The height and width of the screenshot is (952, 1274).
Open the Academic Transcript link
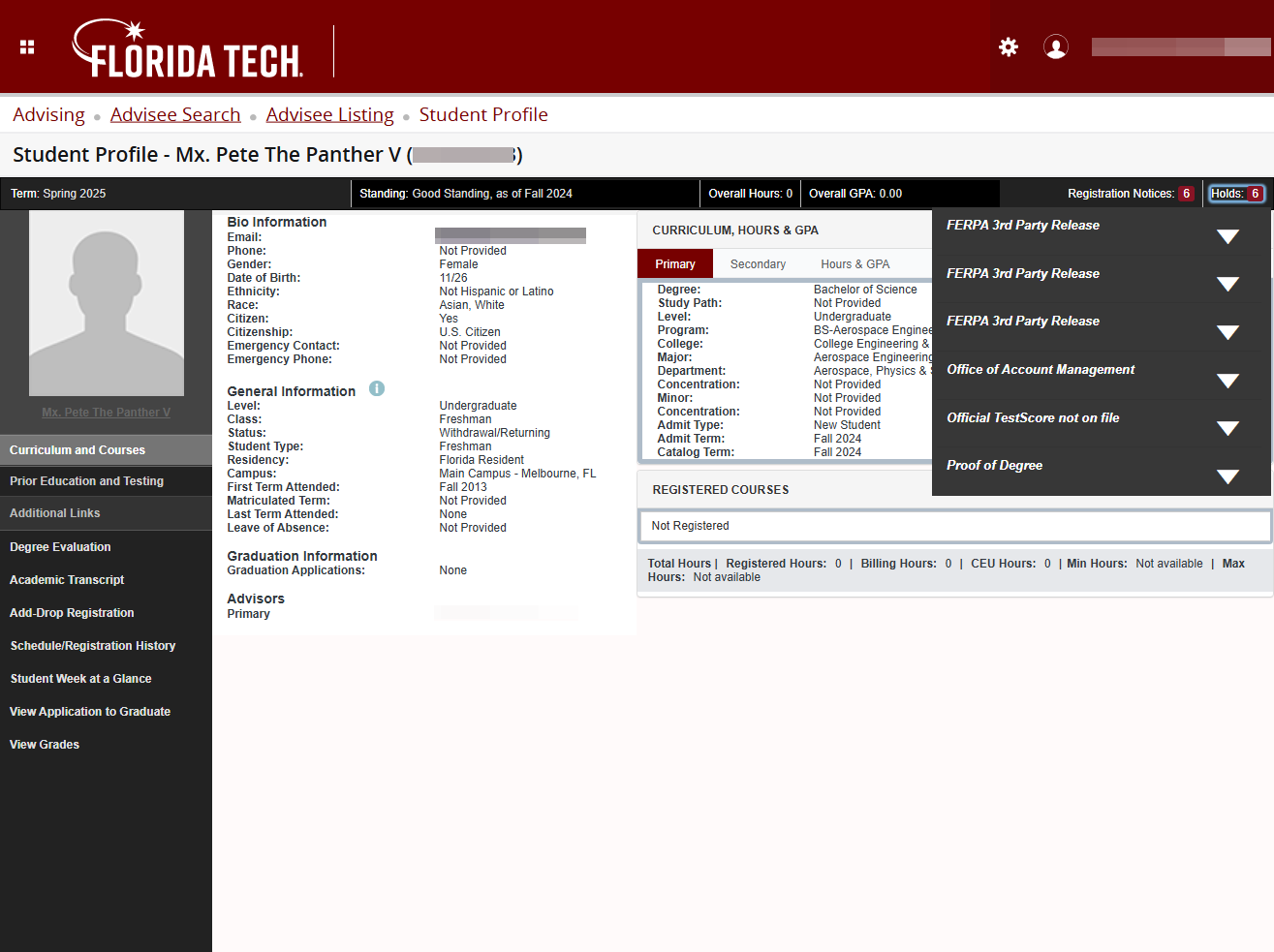coord(67,580)
